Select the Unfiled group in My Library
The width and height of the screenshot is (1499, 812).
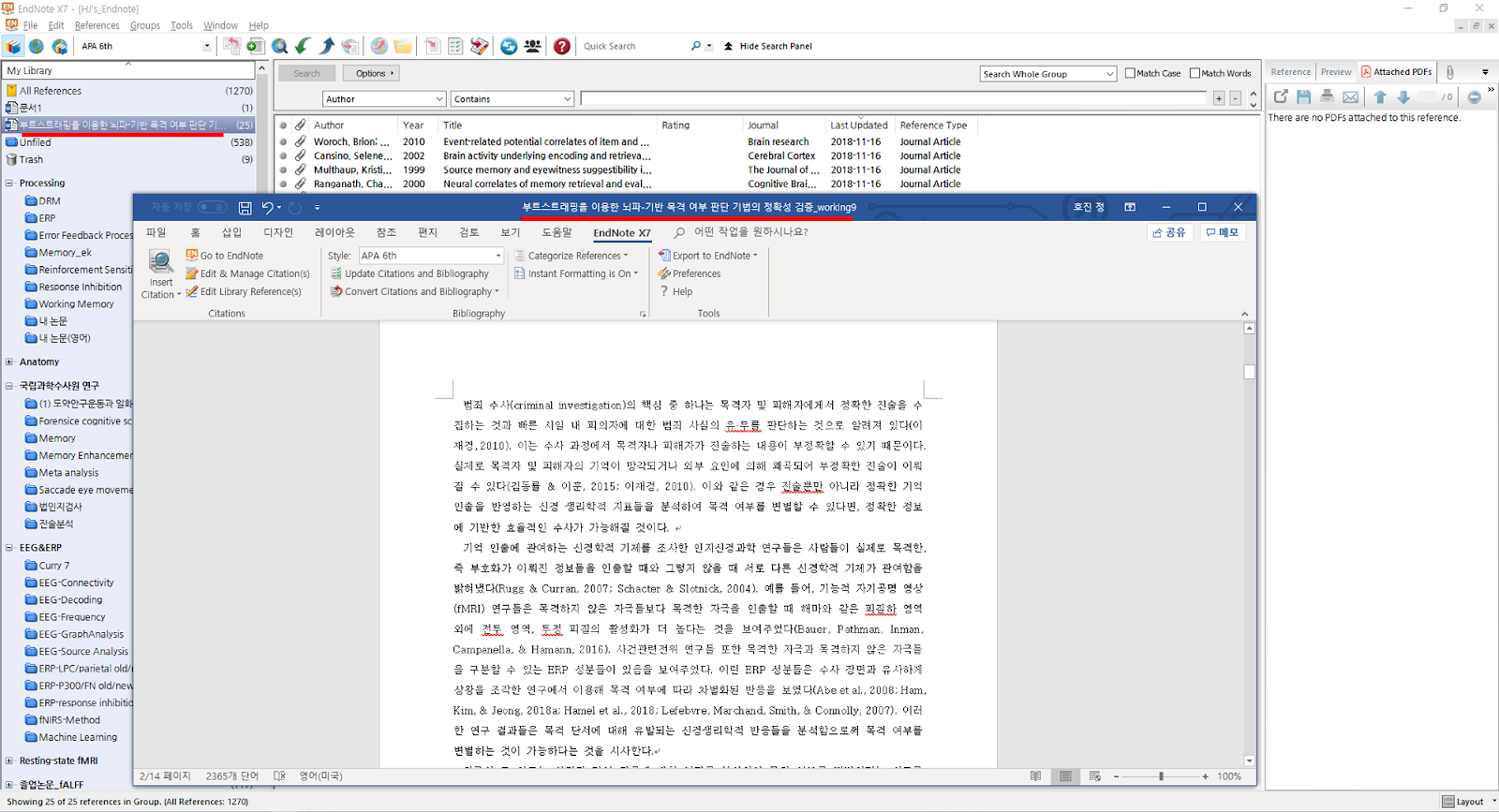128,142
